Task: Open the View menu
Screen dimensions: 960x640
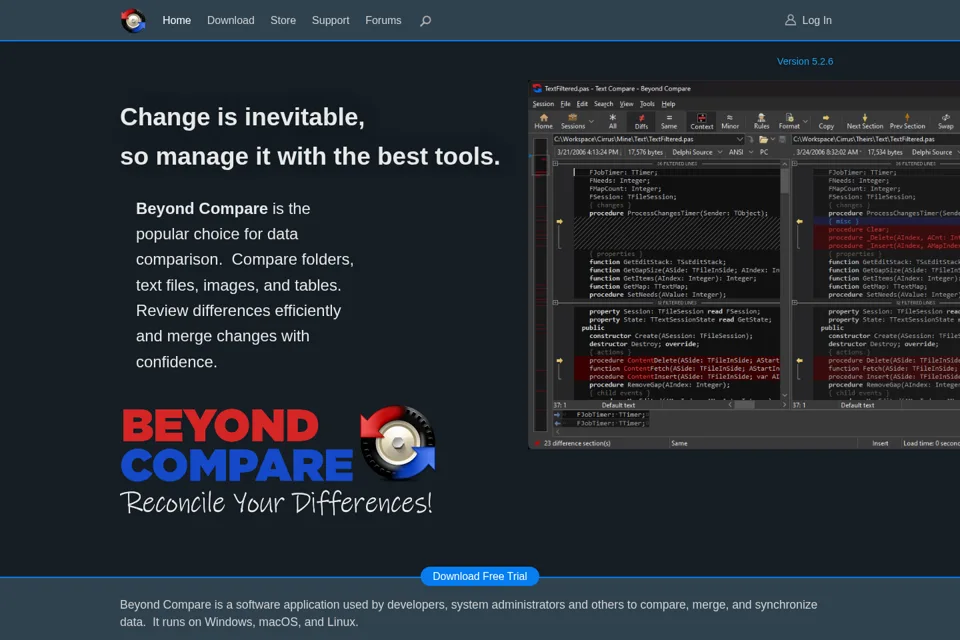Action: [x=626, y=104]
